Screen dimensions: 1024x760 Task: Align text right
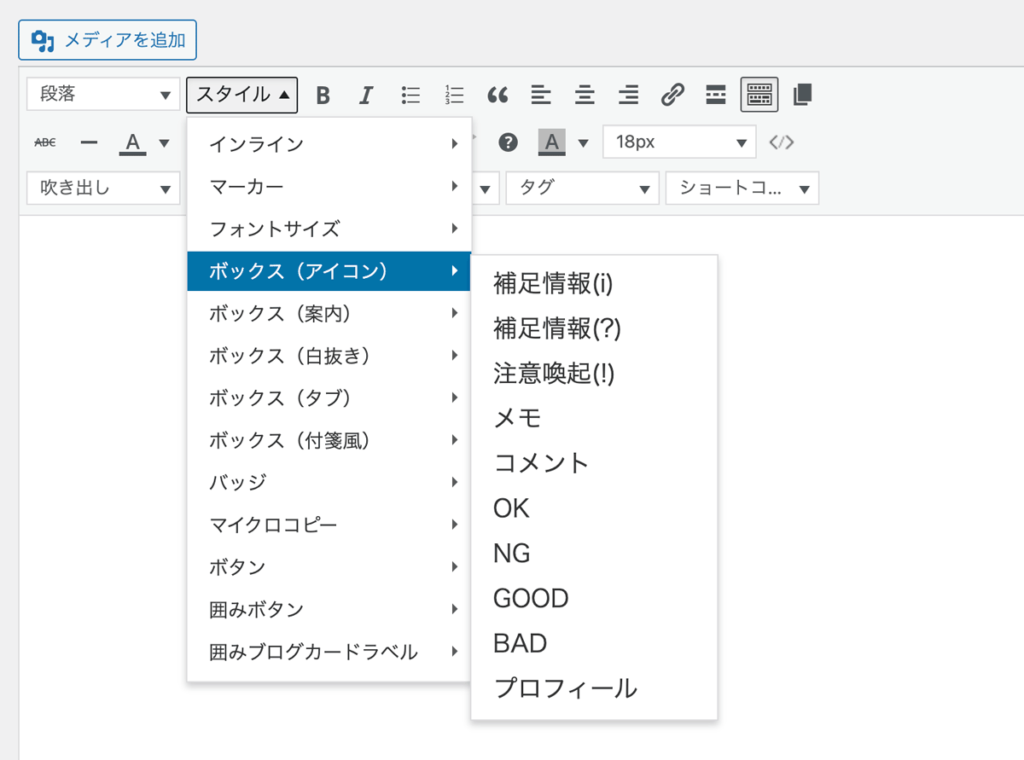pyautogui.click(x=628, y=95)
